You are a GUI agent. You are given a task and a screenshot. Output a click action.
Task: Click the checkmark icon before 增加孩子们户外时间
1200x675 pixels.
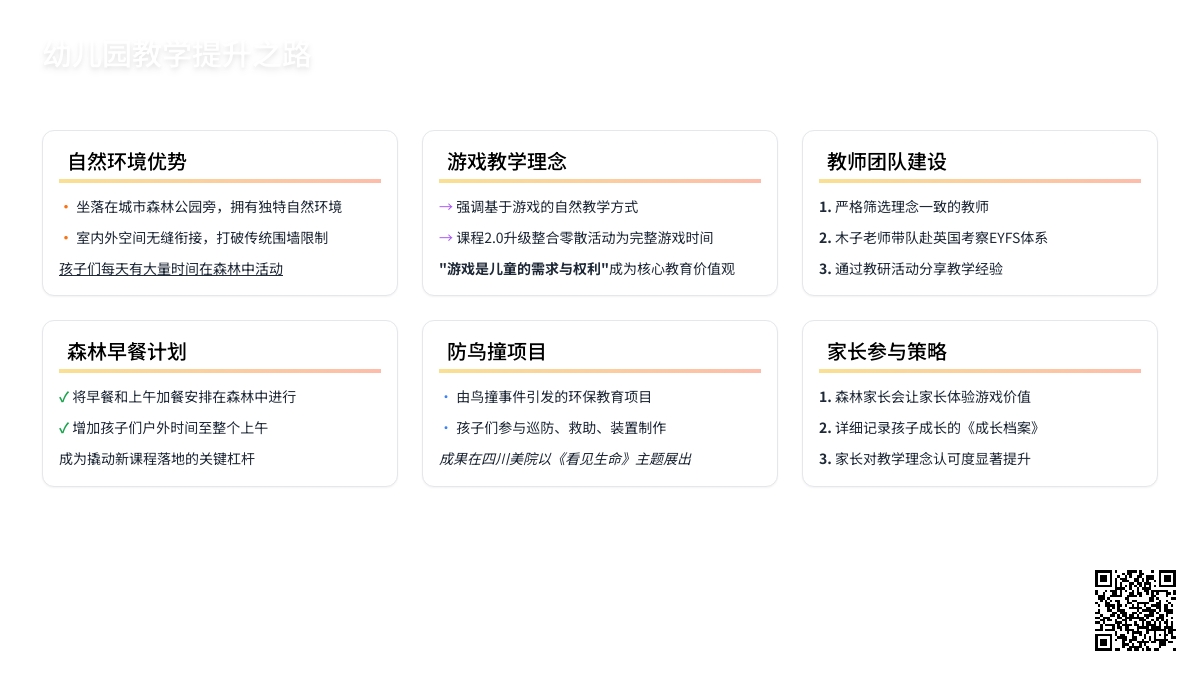click(64, 428)
